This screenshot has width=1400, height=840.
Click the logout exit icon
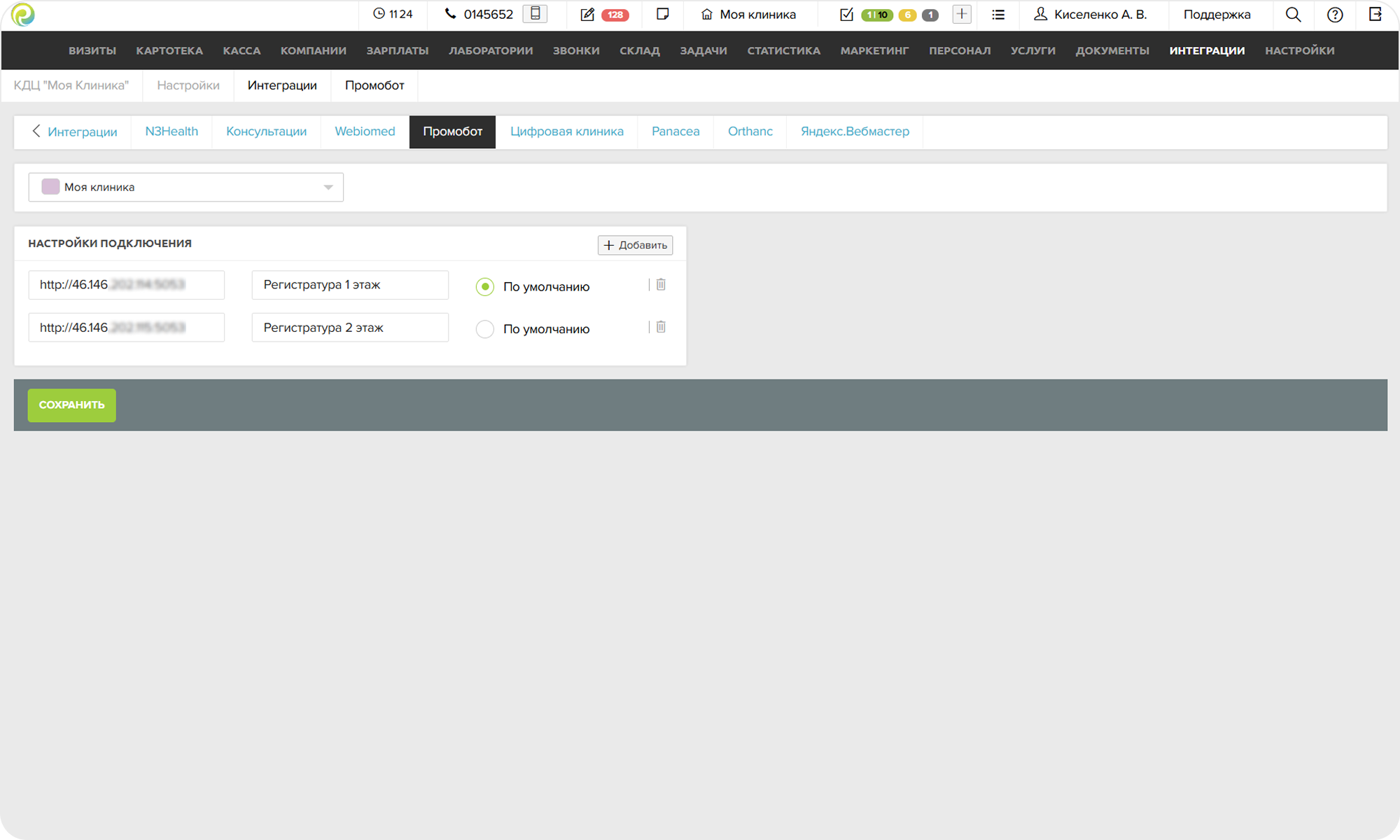point(1375,14)
